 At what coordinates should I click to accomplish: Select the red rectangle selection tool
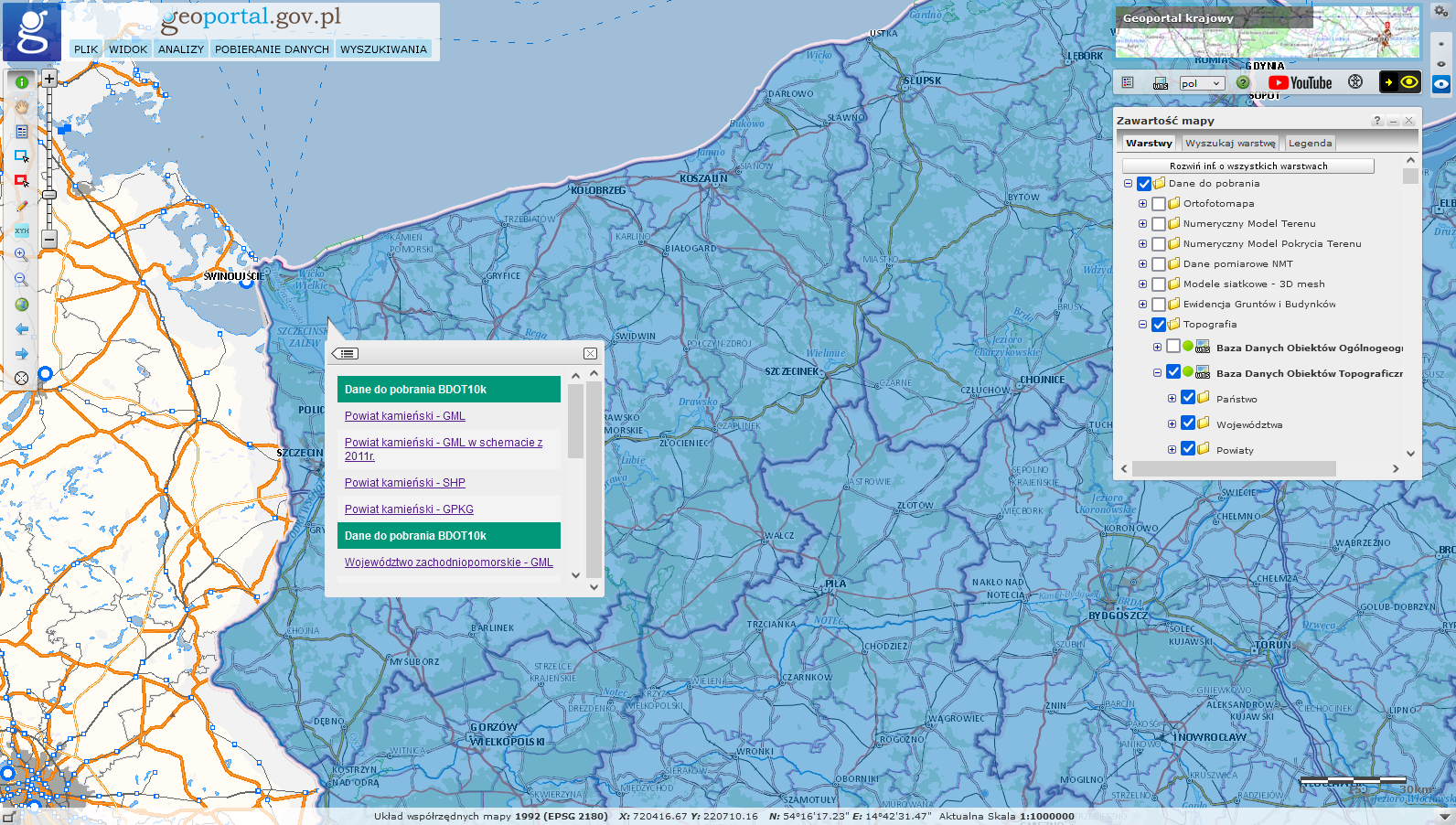pos(22,181)
